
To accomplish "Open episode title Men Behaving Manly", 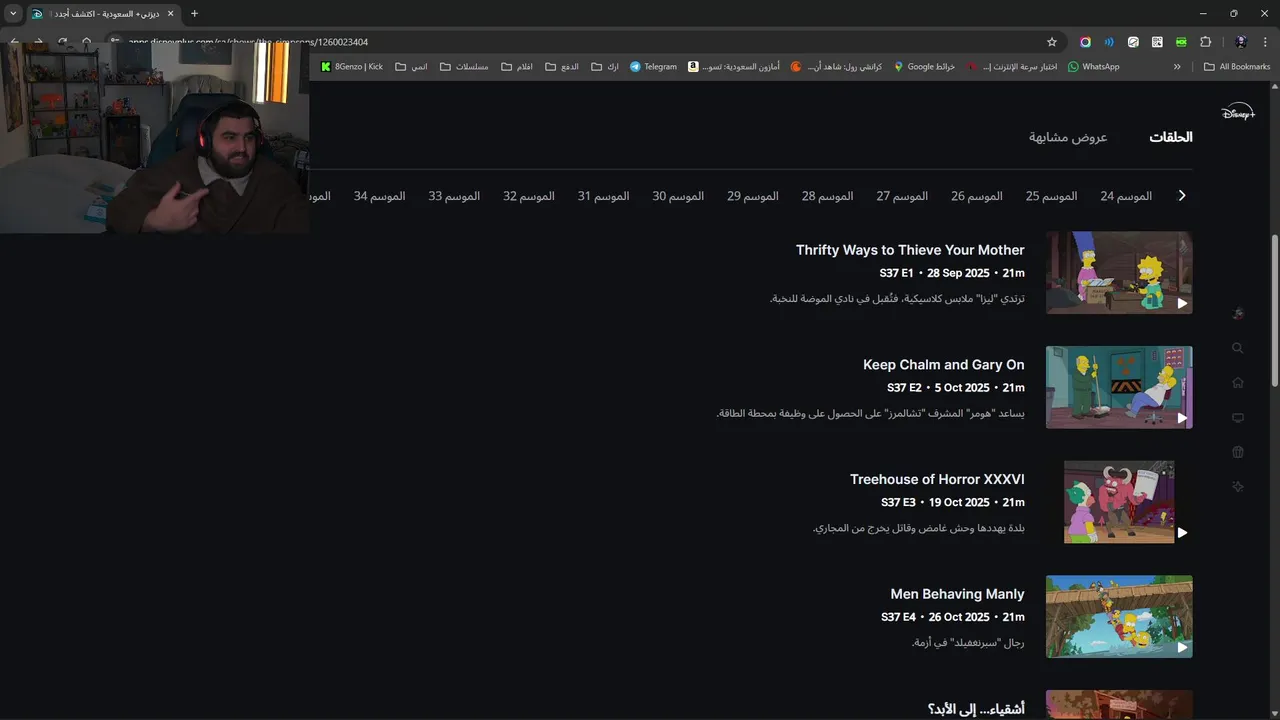I will tap(957, 594).
